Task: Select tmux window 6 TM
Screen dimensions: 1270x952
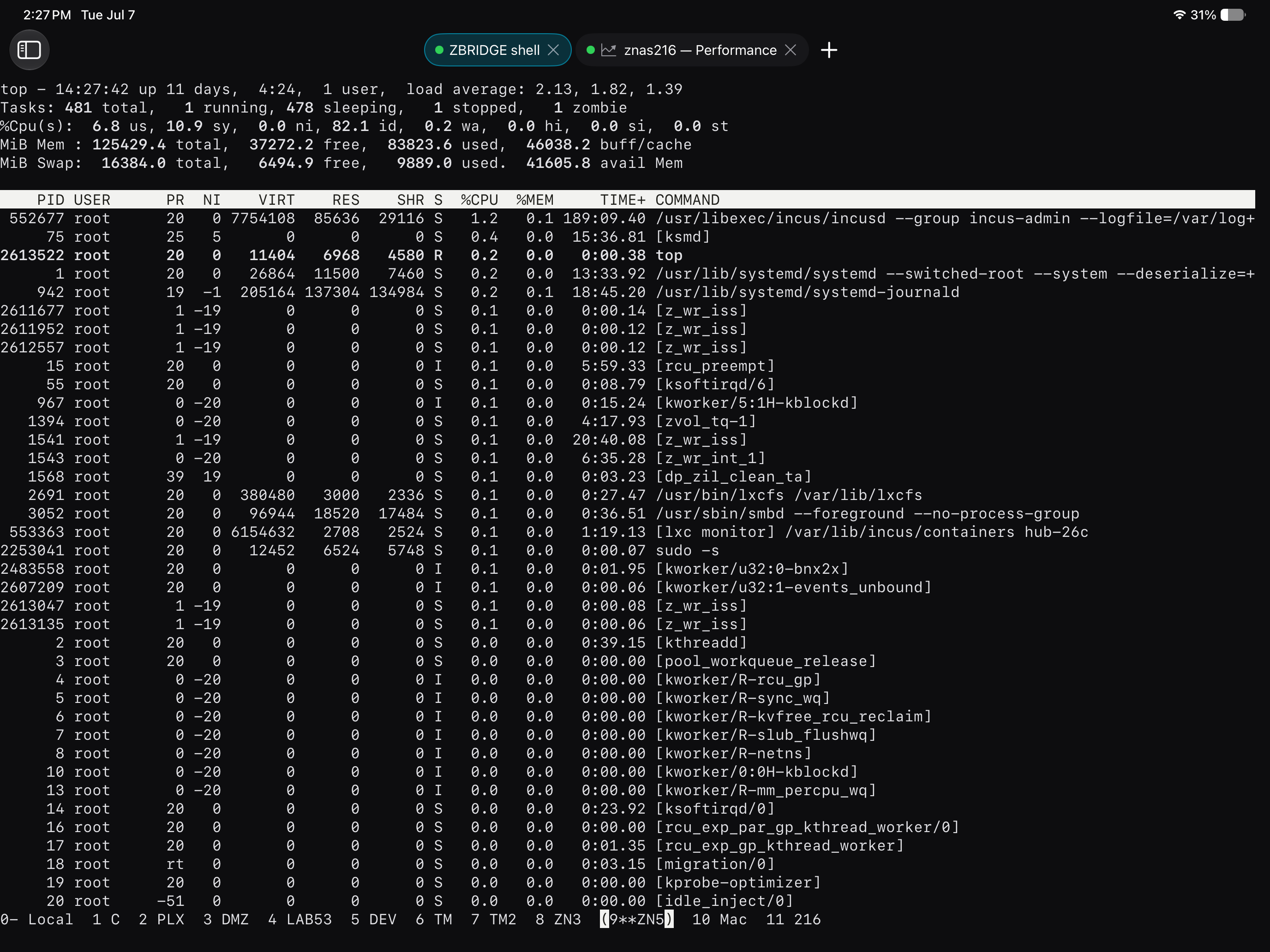Action: (433, 919)
